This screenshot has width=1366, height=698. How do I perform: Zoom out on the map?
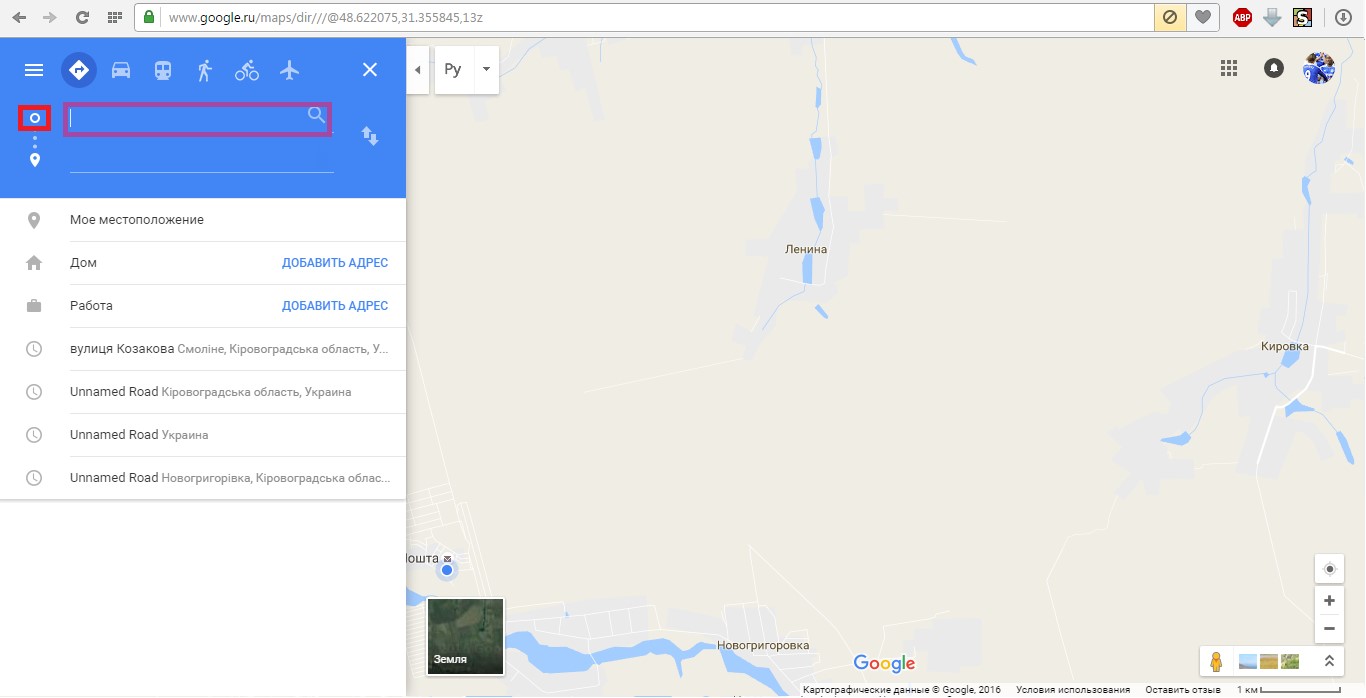click(1329, 629)
